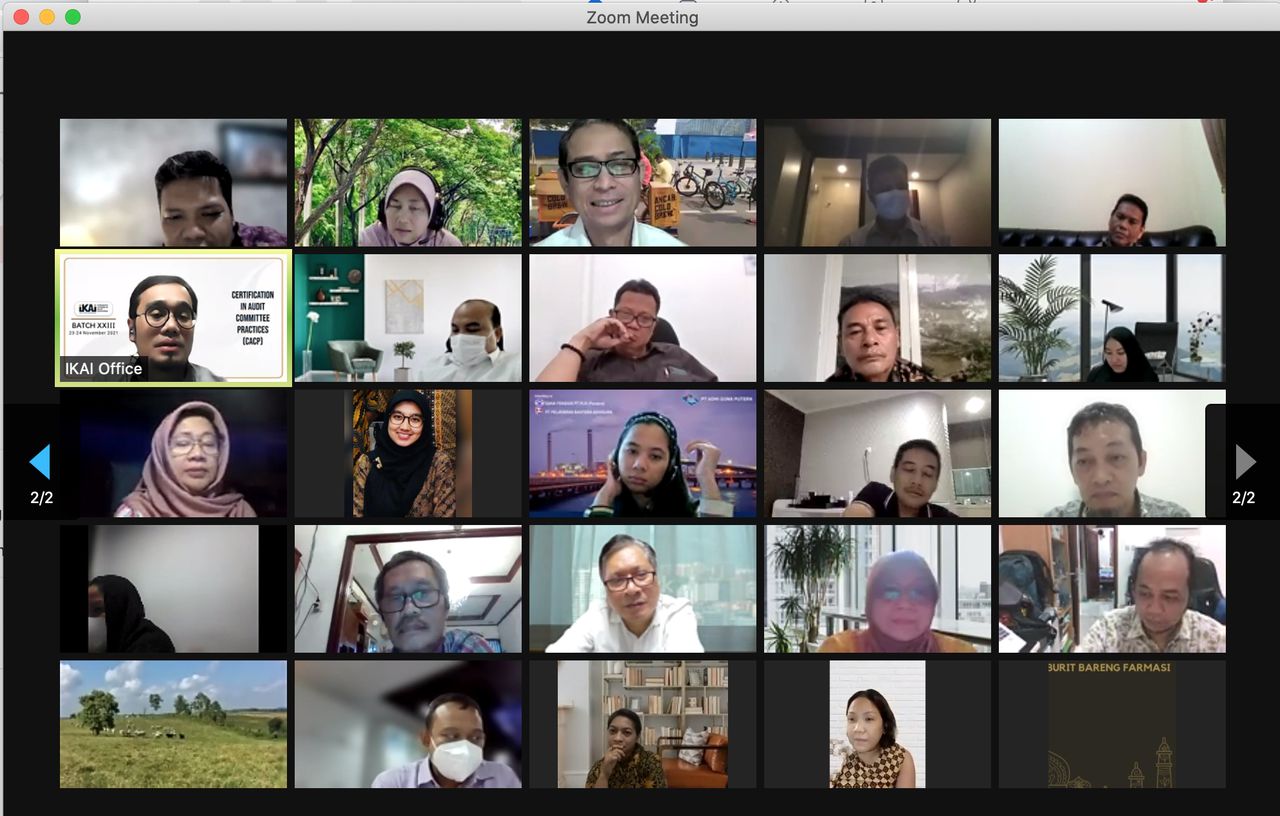Open the Burit Bareng Farmasi tile
This screenshot has height=816, width=1280.
click(x=1112, y=724)
